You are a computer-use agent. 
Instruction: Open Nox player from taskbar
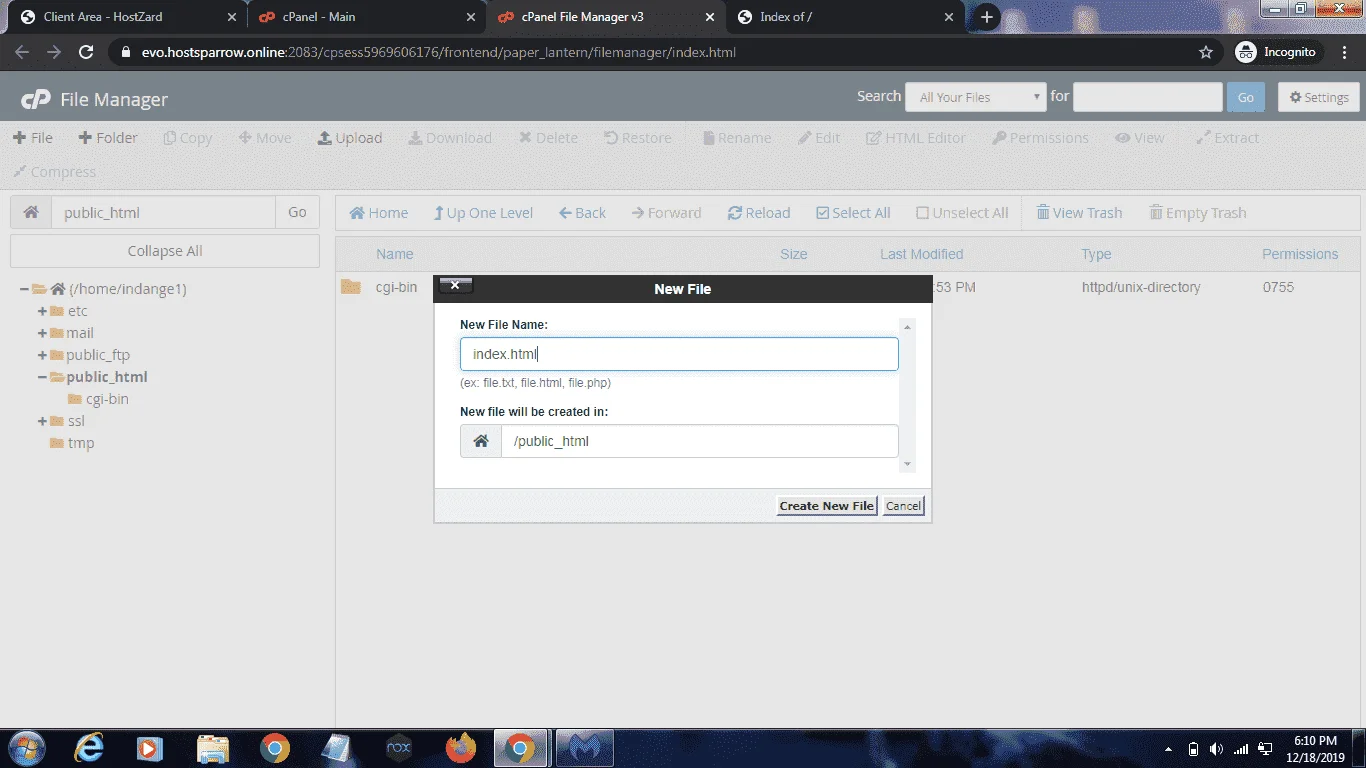[x=399, y=748]
